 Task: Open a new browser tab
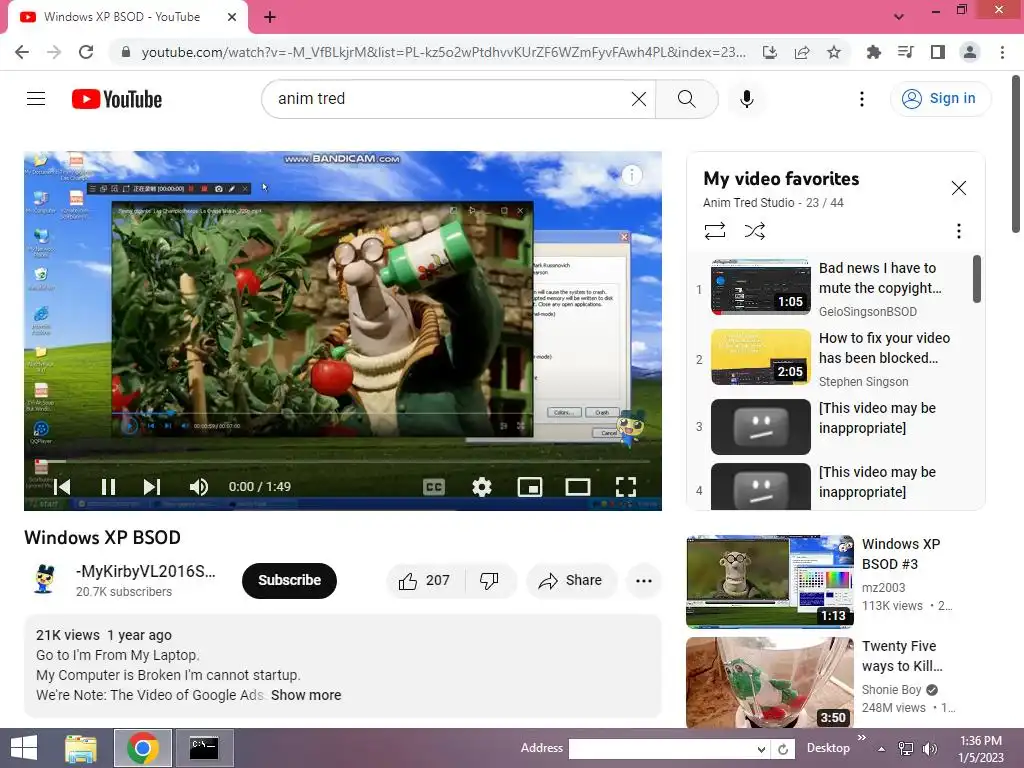pos(270,17)
